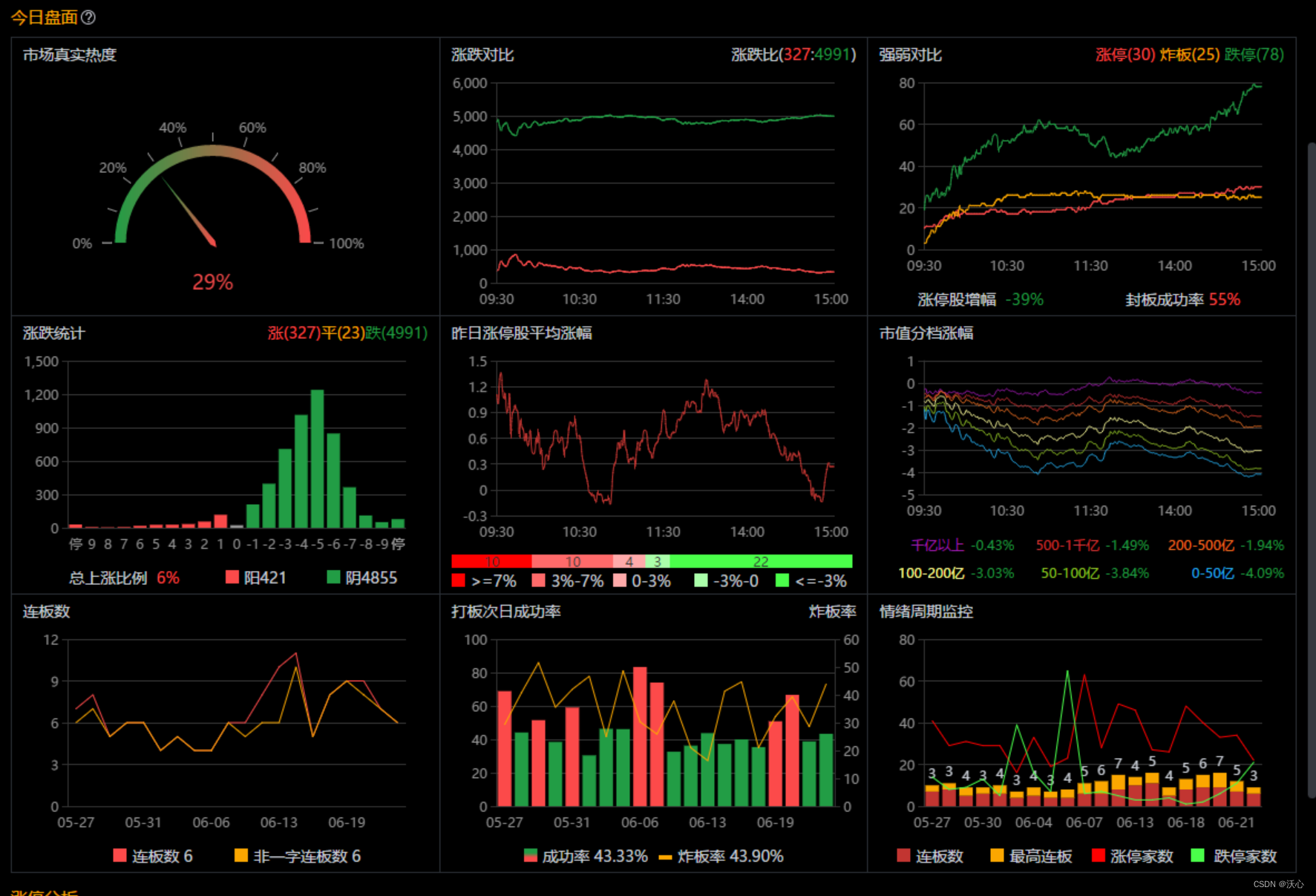
Task: Click the gauge needle on heat meter
Action: 189,212
